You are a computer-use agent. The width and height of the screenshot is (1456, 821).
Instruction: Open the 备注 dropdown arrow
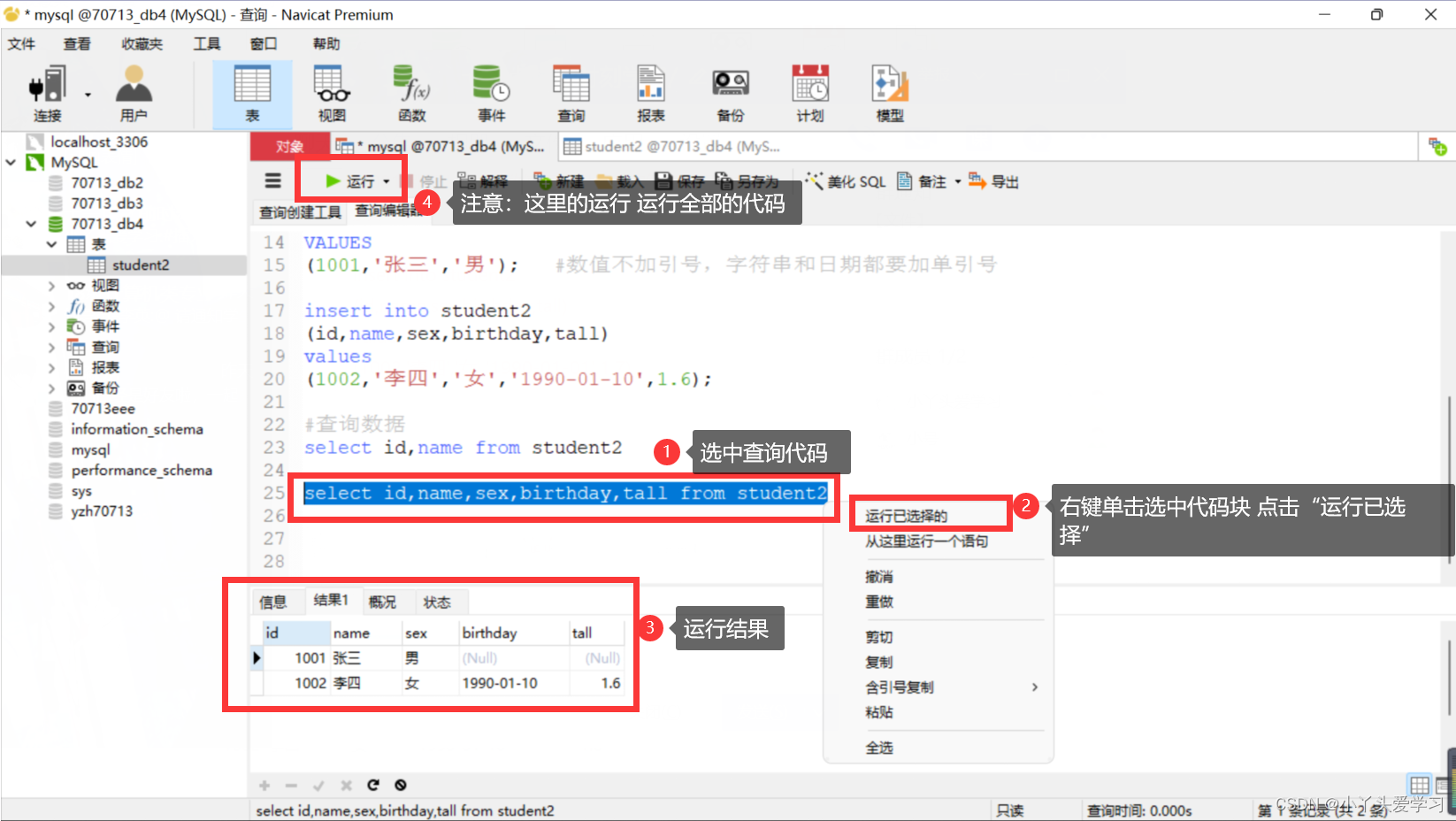[x=958, y=181]
